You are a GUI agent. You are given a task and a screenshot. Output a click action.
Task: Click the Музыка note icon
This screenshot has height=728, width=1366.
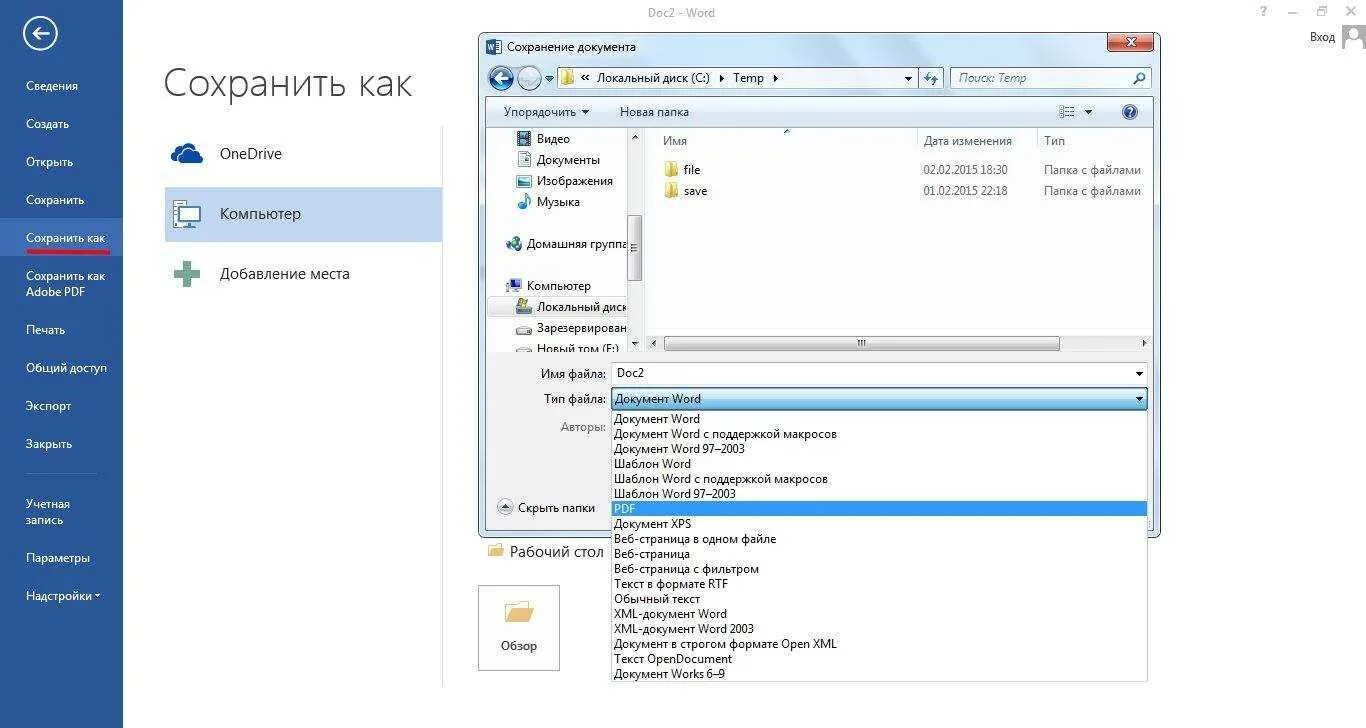524,202
